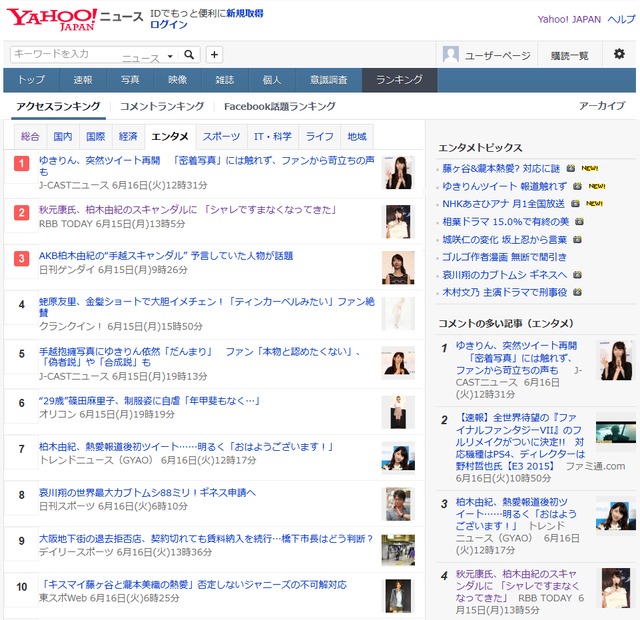The height and width of the screenshot is (620, 640).
Task: Open the アーカイブ link
Action: pyautogui.click(x=602, y=106)
